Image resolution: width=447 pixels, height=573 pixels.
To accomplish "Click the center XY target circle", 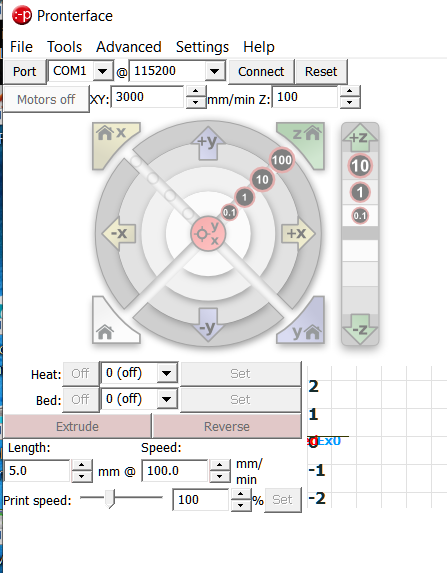I will tap(208, 234).
